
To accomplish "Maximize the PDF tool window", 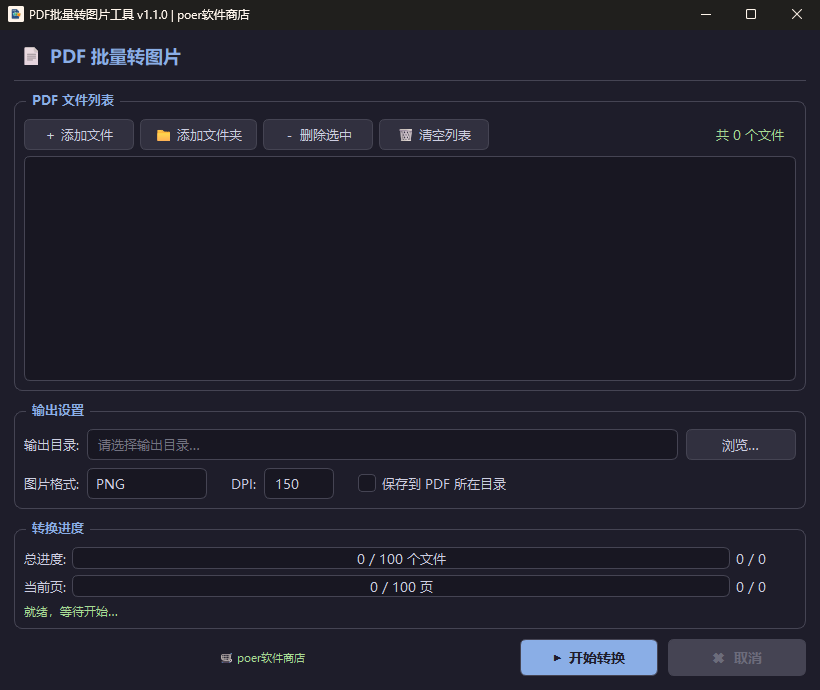I will click(751, 14).
